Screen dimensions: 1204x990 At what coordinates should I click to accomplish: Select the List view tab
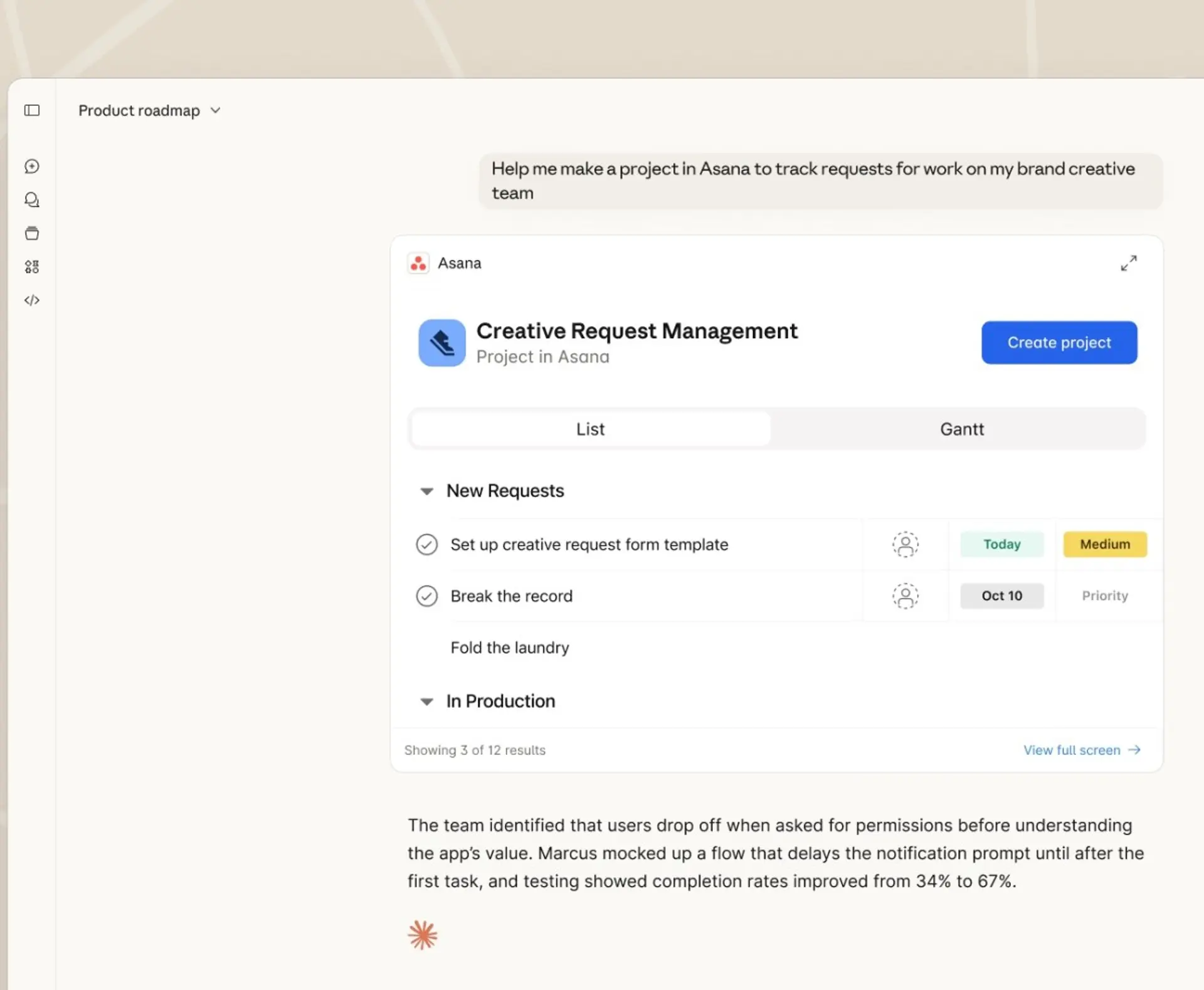coord(590,429)
